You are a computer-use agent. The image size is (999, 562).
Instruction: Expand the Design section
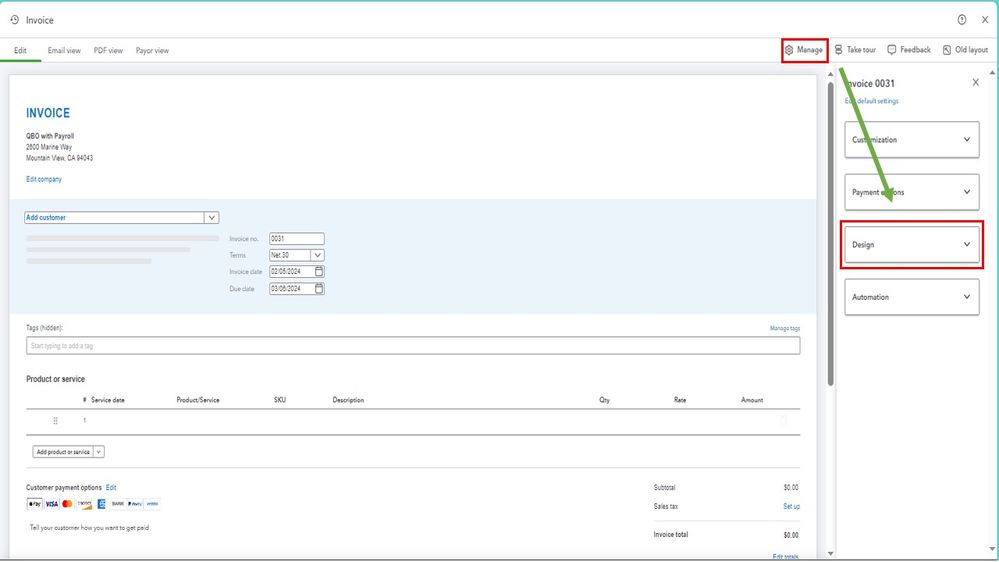point(912,245)
